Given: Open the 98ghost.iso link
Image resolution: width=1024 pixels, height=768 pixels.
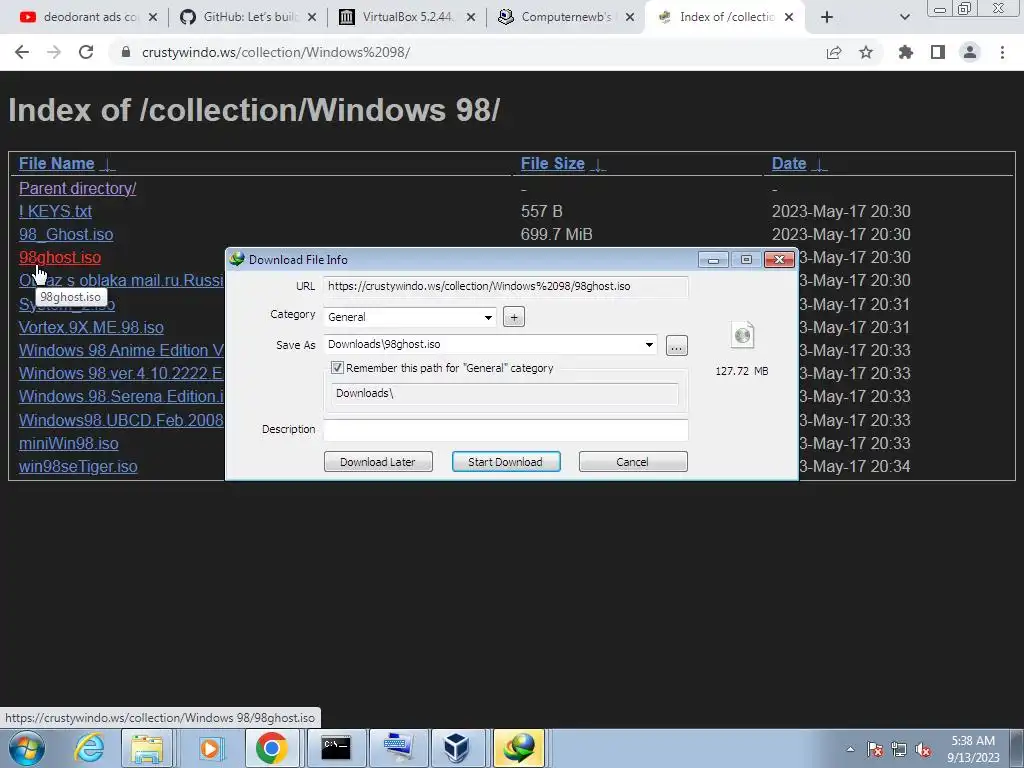Looking at the screenshot, I should (60, 257).
